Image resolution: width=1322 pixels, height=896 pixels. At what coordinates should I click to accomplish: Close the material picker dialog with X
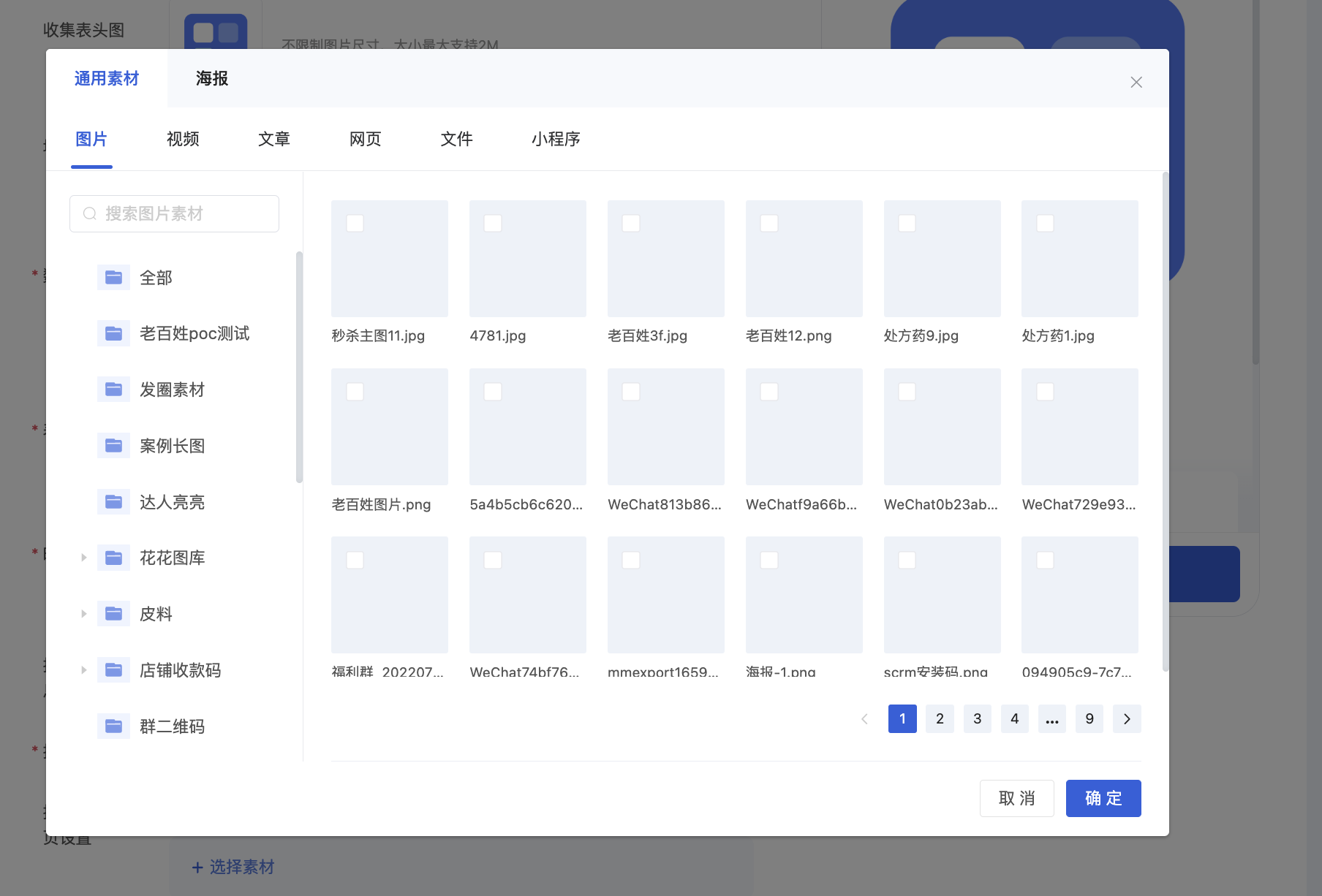[x=1136, y=82]
